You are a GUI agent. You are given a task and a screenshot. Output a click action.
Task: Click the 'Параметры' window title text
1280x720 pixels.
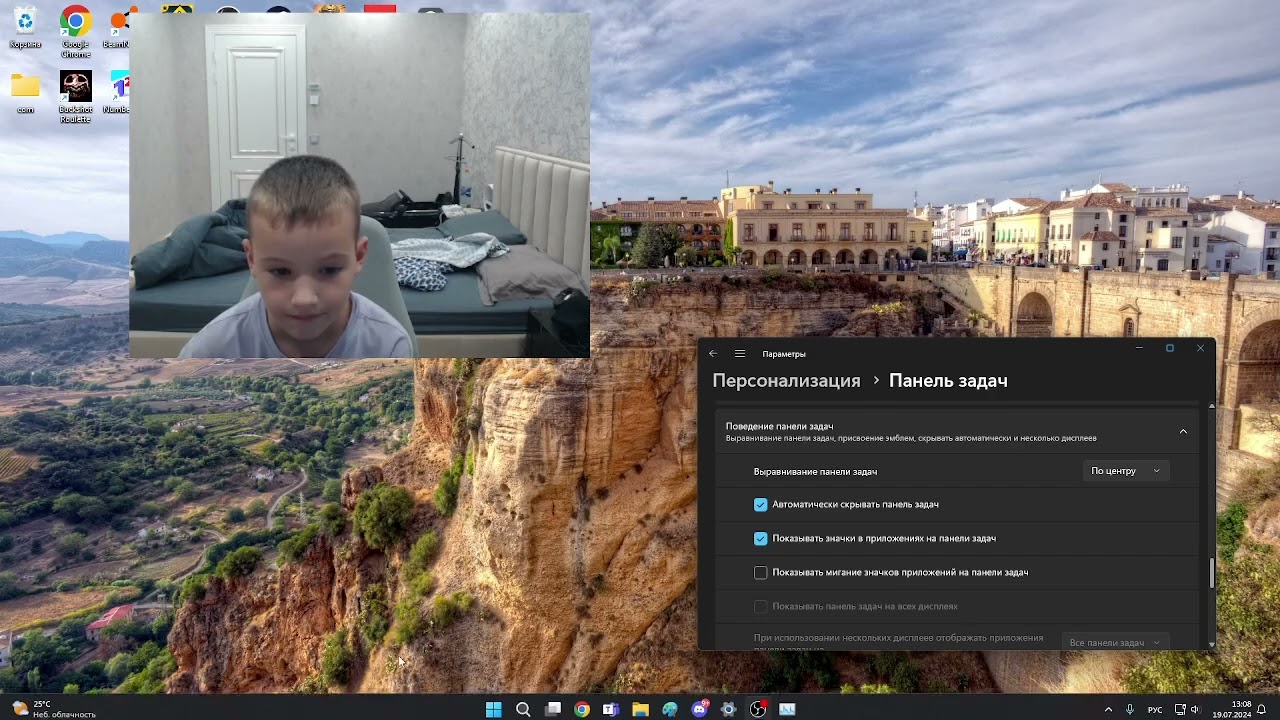coord(784,354)
